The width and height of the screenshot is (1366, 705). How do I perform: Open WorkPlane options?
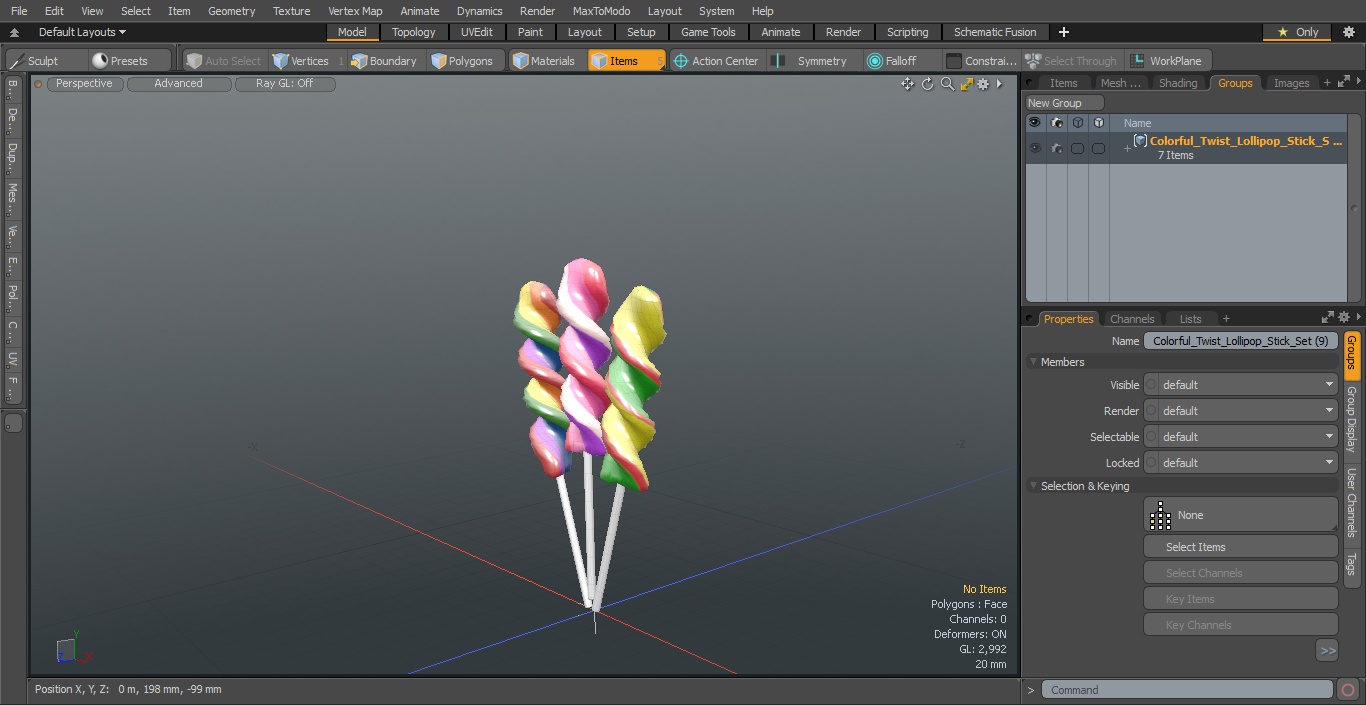[x=1167, y=61]
